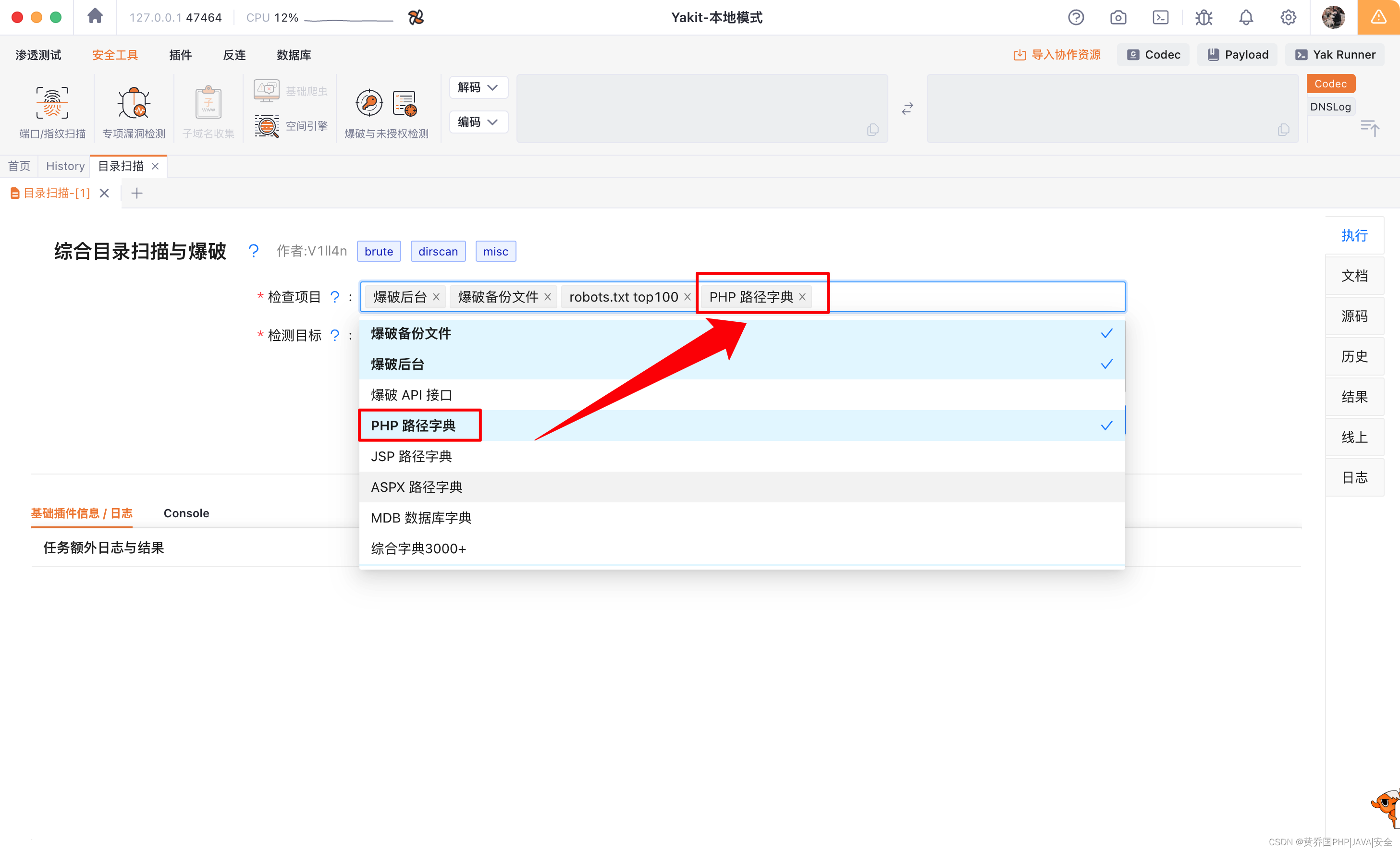Go to the home icon in title bar
Screen dimensions: 1400x852
tap(95, 16)
